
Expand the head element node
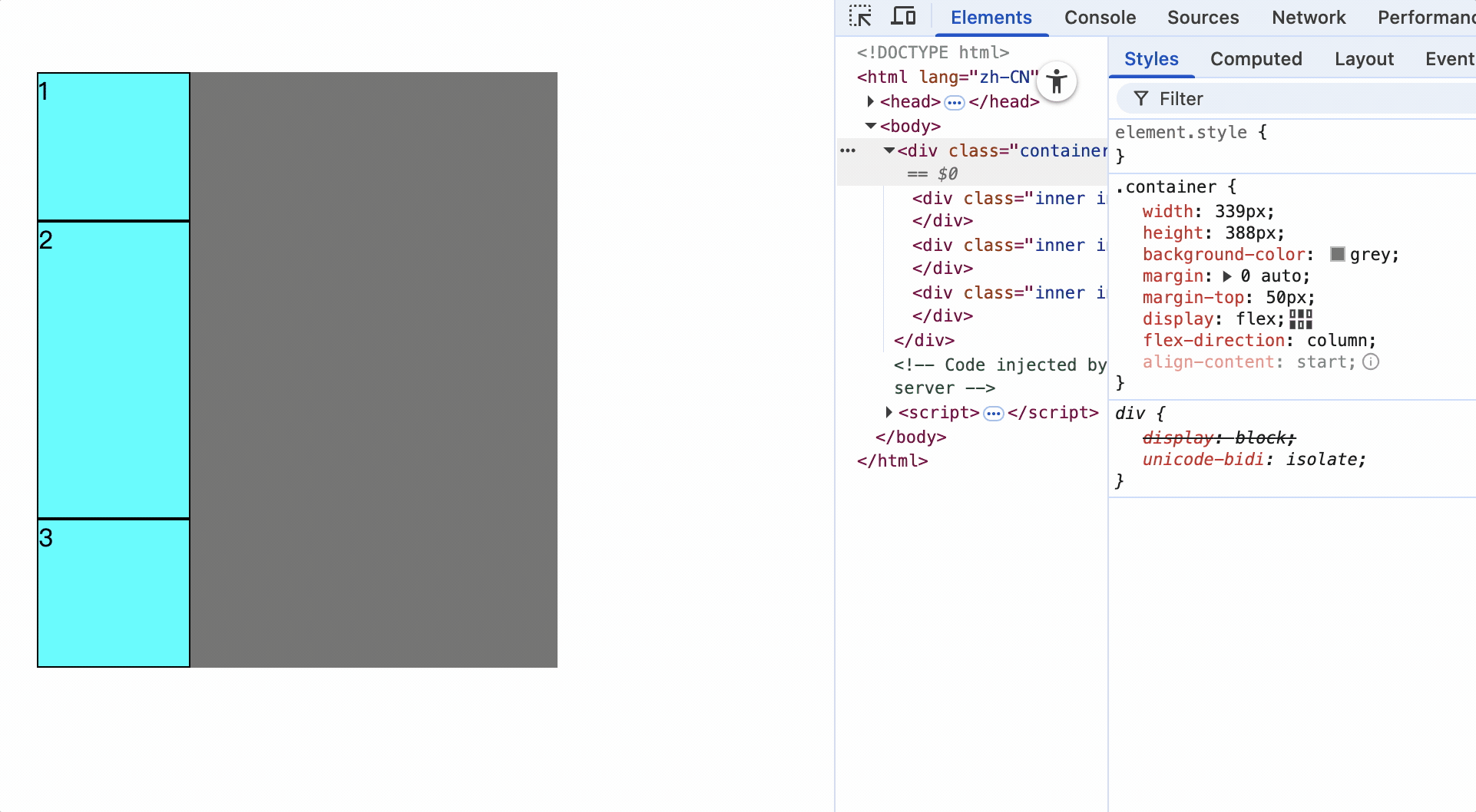(x=870, y=101)
